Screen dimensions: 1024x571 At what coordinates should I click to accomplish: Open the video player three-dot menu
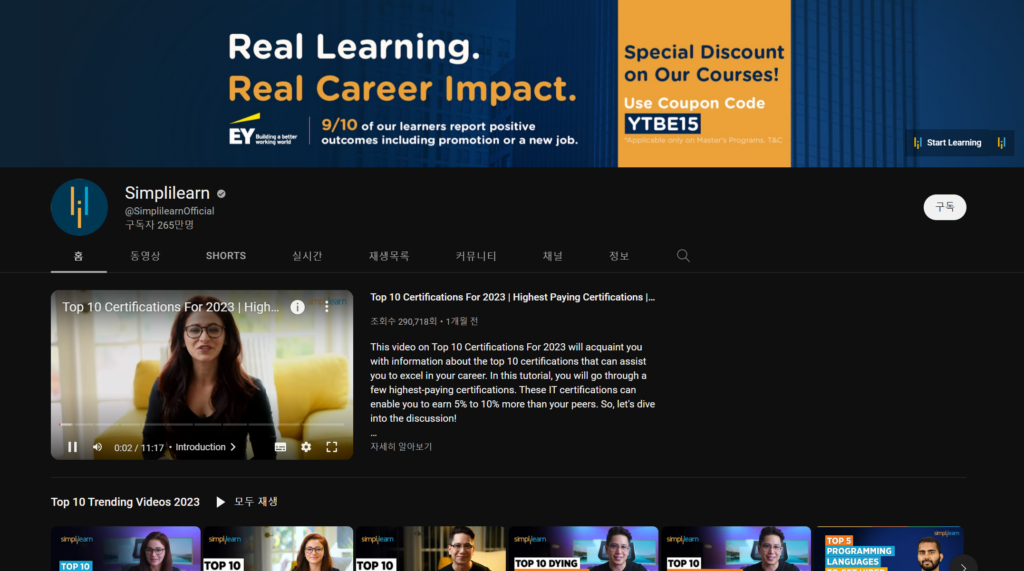(x=327, y=307)
